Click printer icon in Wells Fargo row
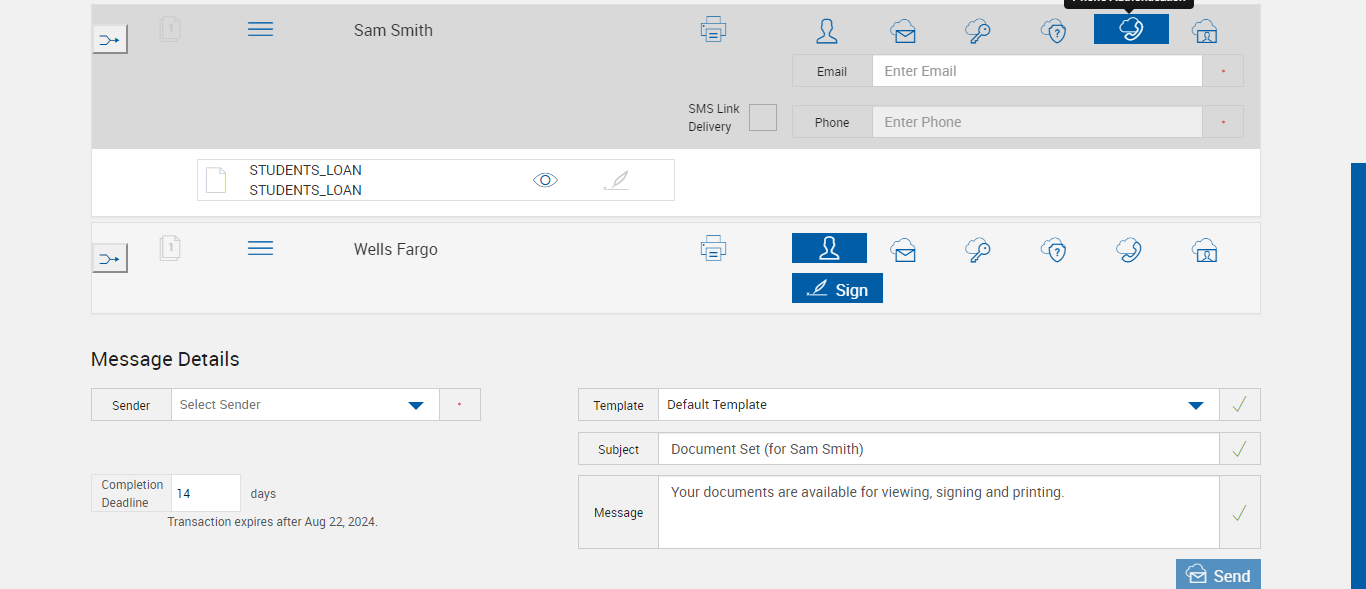The width and height of the screenshot is (1366, 589). point(713,248)
